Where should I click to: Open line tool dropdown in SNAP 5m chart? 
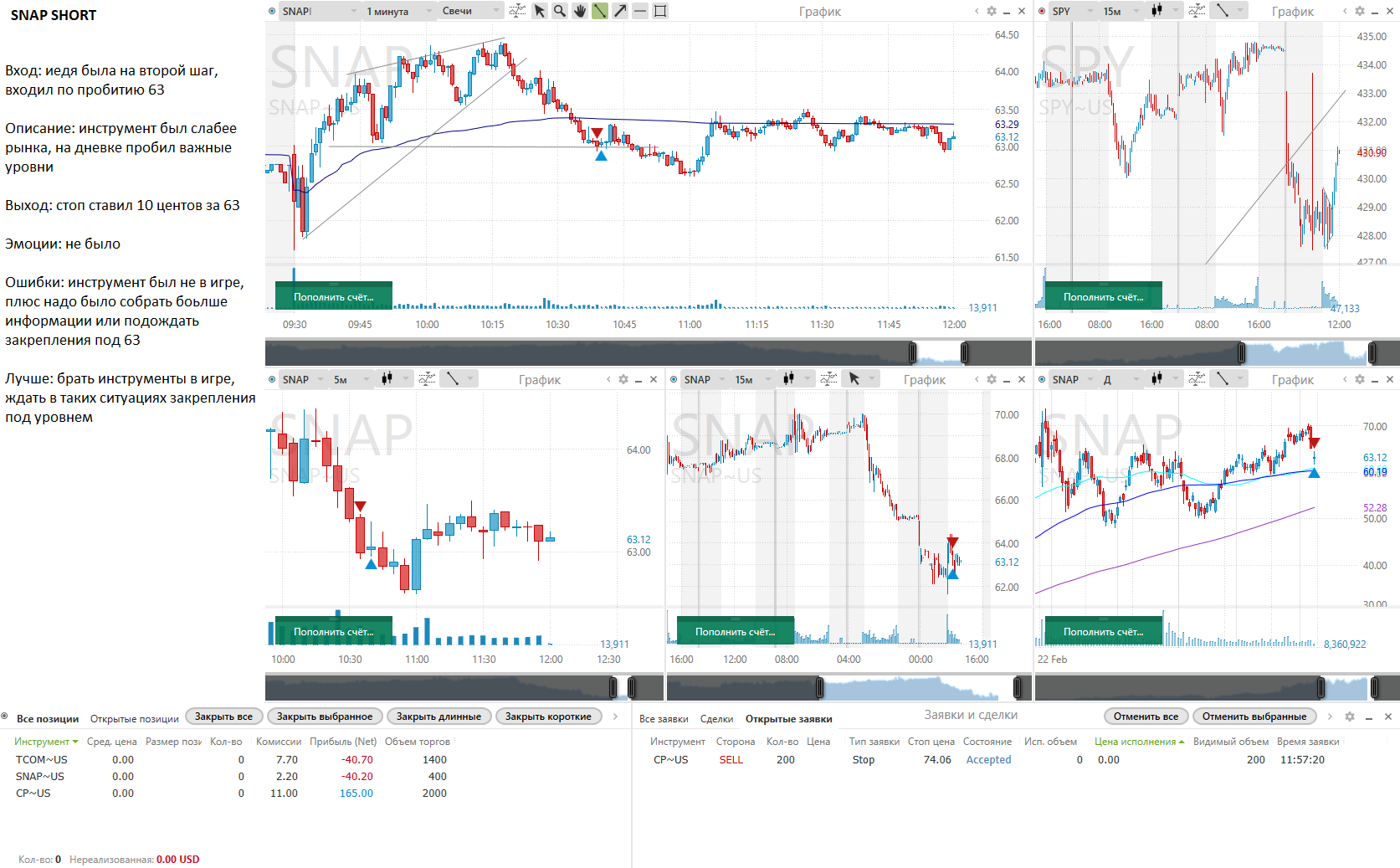point(459,379)
